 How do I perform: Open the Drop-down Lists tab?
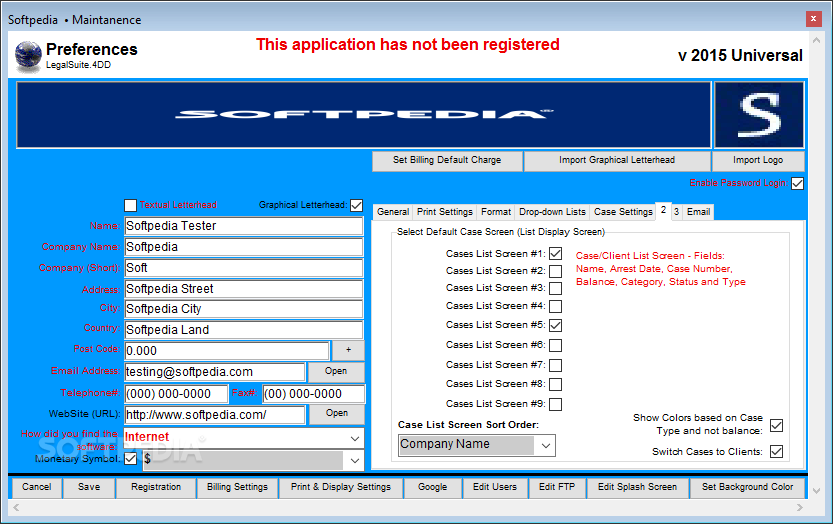(x=552, y=212)
